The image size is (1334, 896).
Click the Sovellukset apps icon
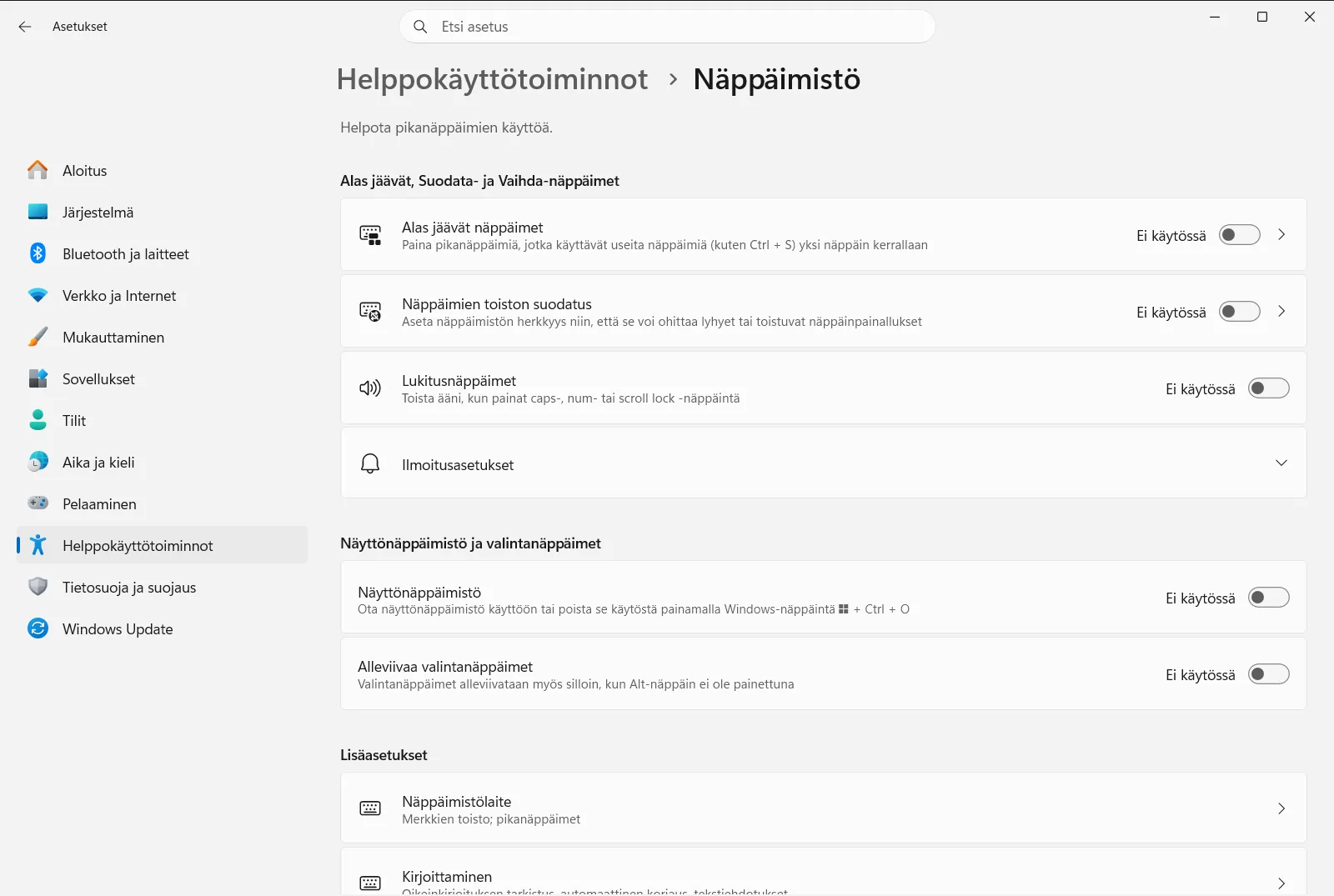38,378
